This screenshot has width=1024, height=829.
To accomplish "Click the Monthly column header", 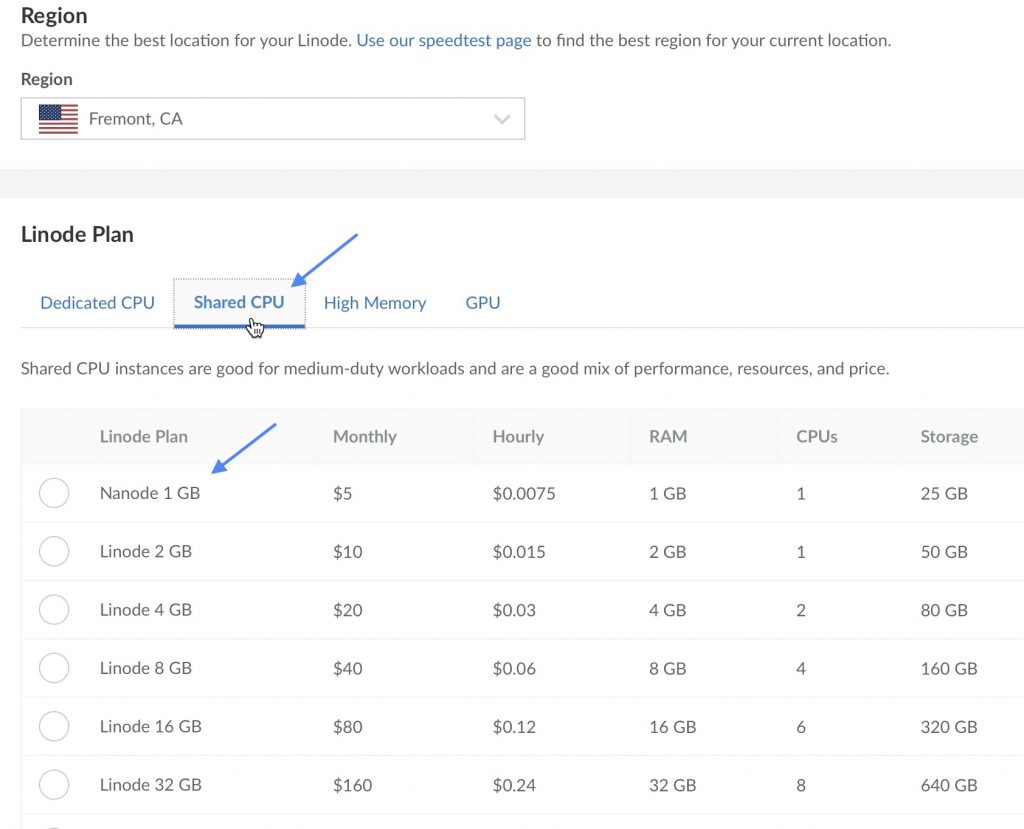I will pos(364,436).
